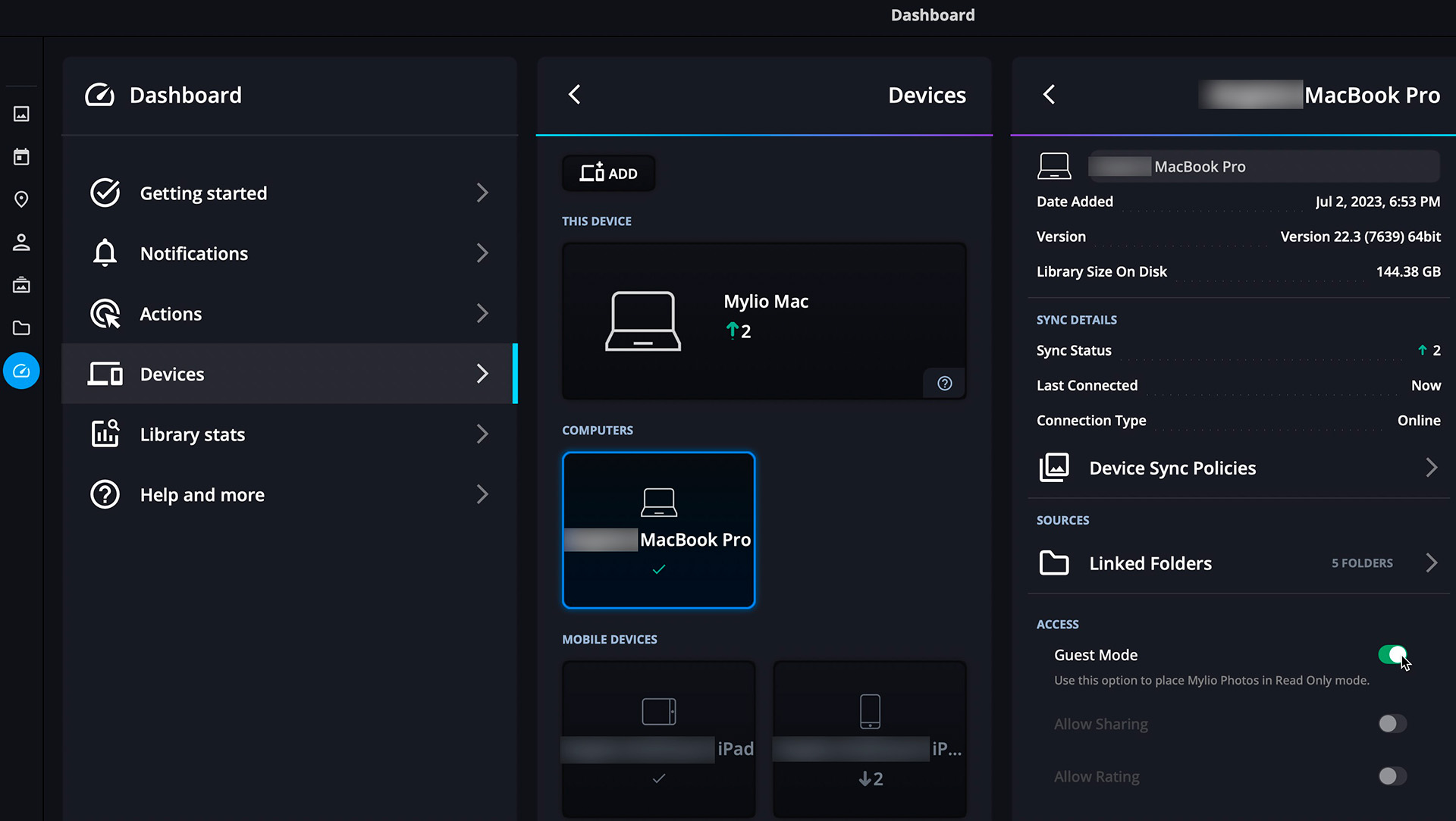Open Device Sync Policies chevron
Image resolution: width=1456 pixels, height=821 pixels.
coord(1431,468)
